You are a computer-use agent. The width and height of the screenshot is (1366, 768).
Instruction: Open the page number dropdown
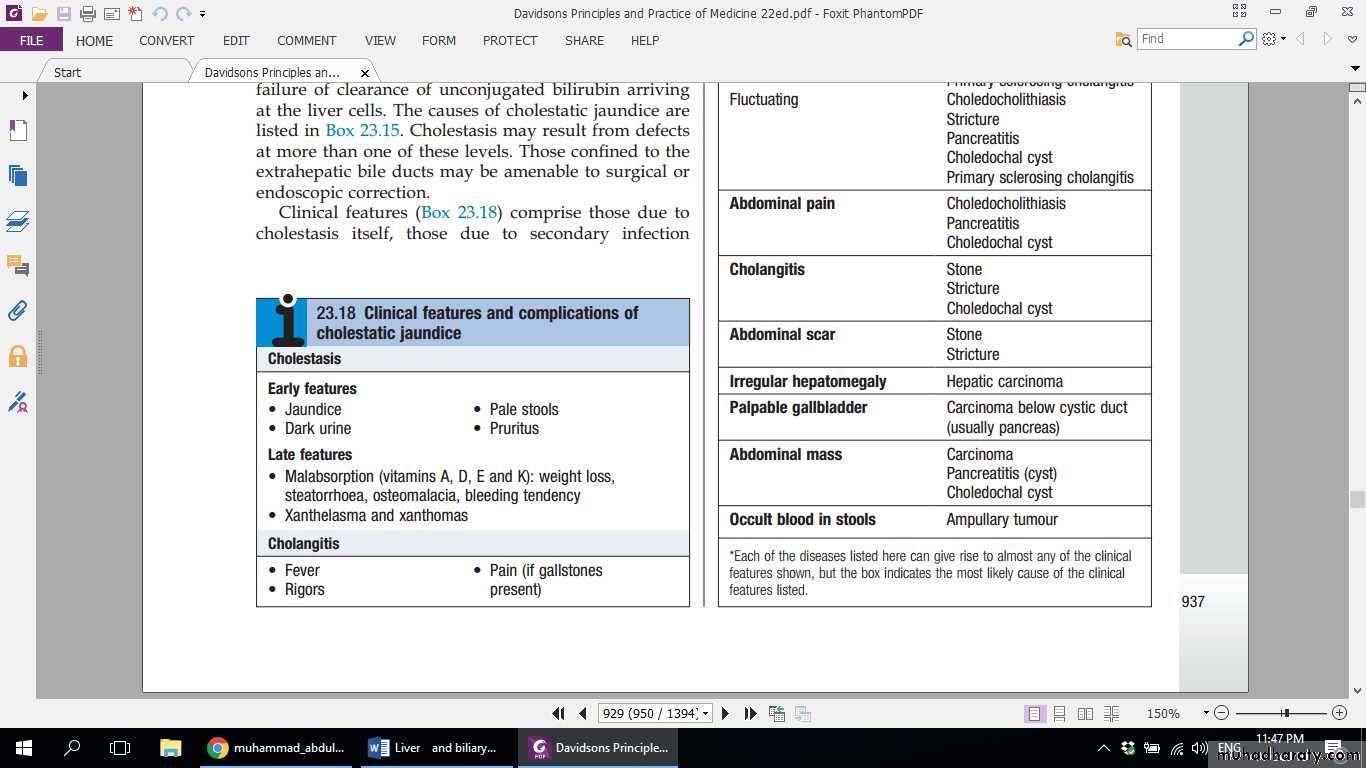pos(706,714)
